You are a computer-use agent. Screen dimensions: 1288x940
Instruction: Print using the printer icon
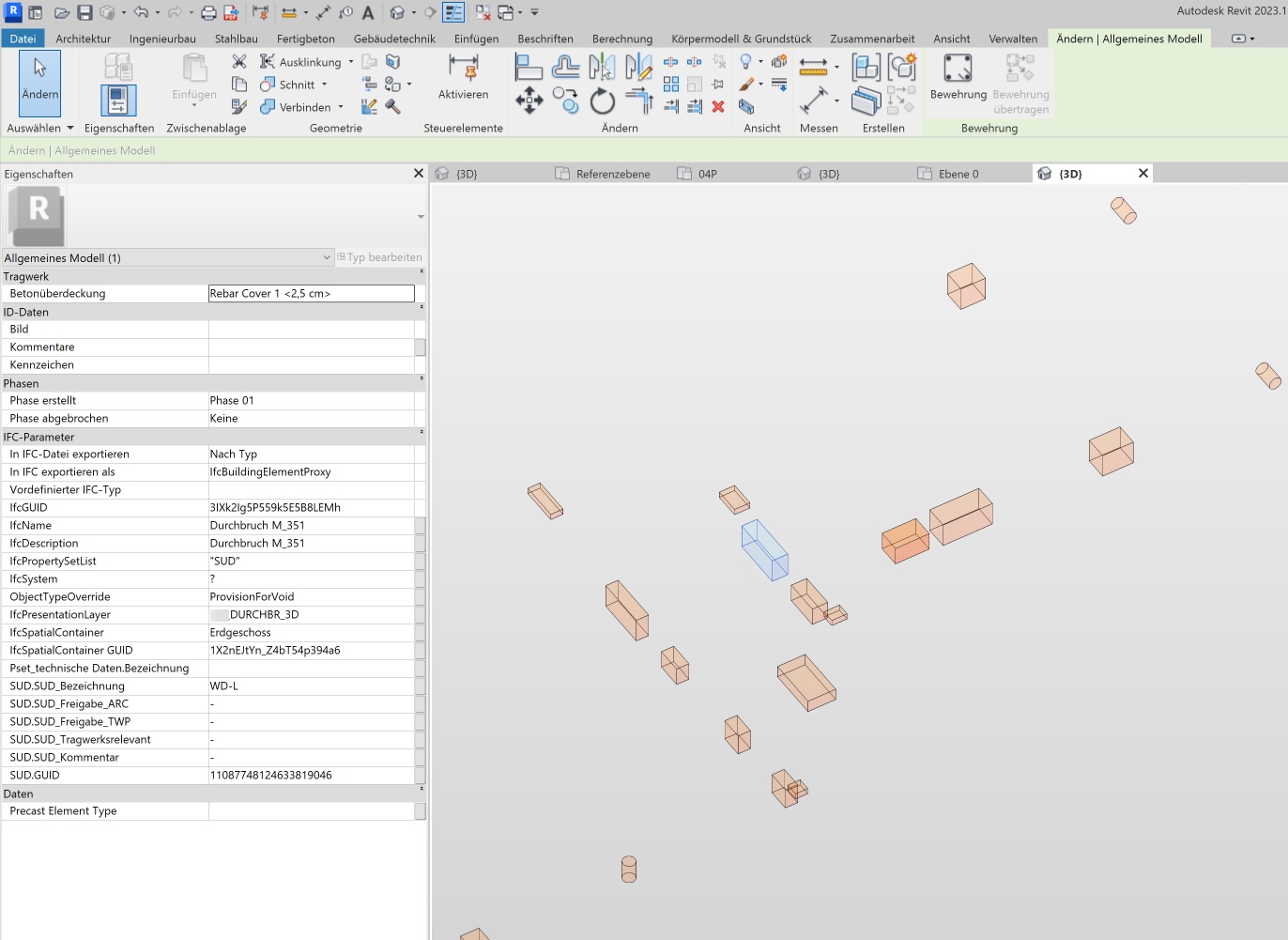click(208, 13)
